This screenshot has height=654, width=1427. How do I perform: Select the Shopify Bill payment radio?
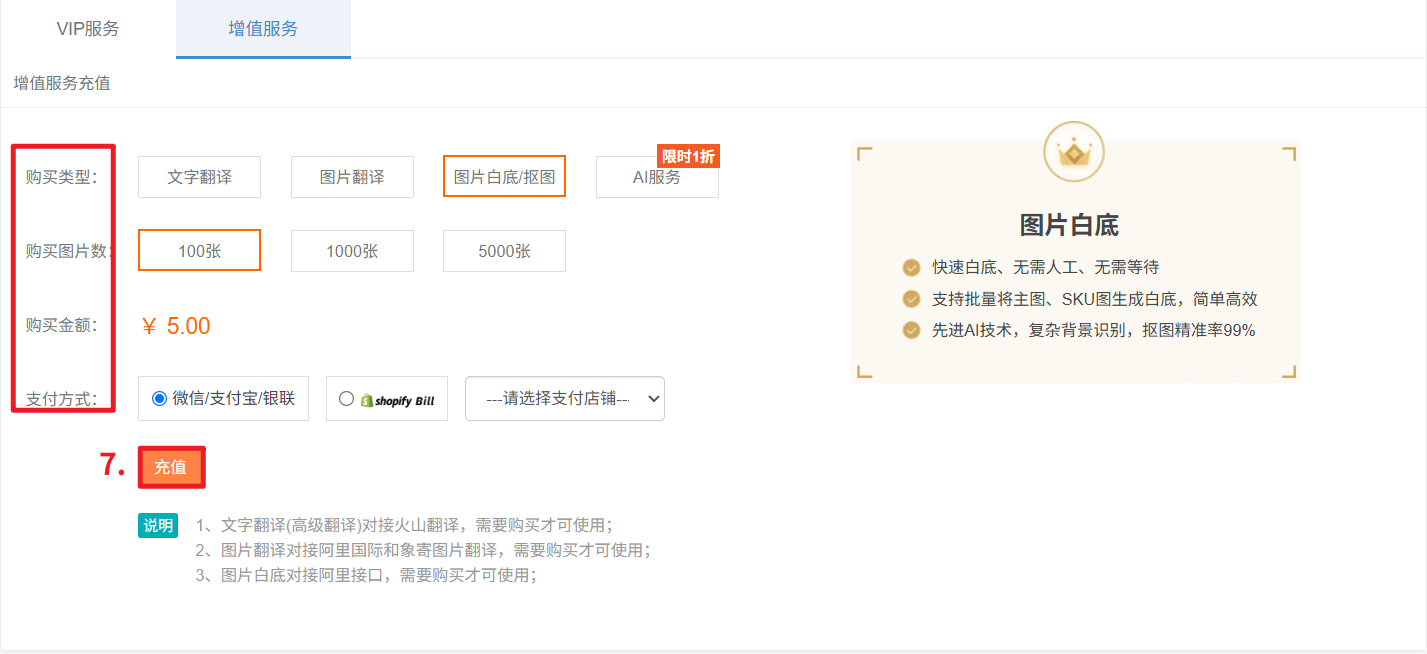pos(346,399)
